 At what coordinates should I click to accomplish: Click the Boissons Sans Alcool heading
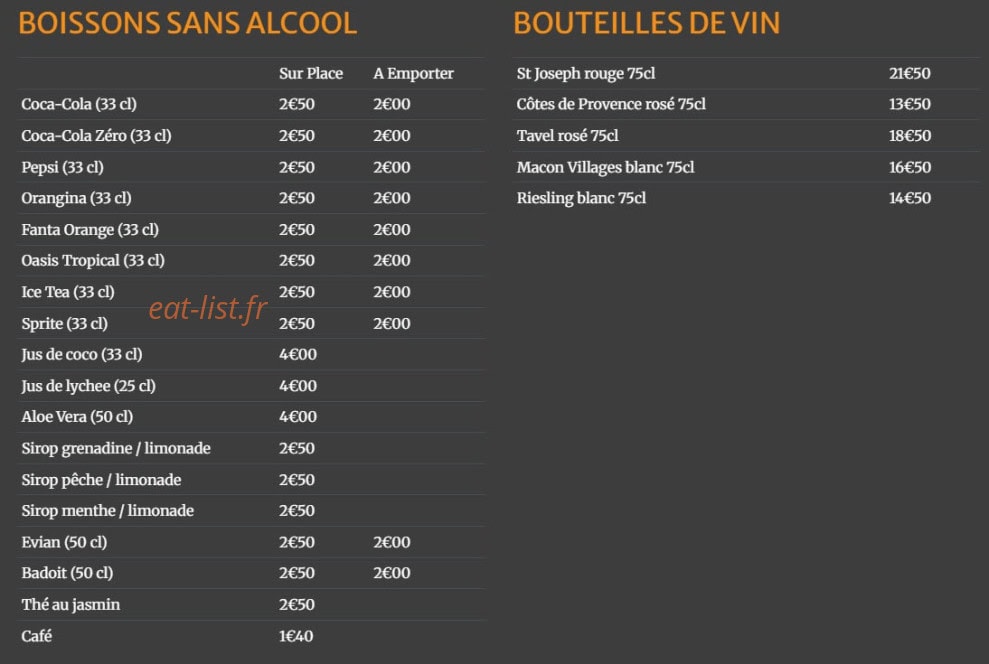(187, 23)
